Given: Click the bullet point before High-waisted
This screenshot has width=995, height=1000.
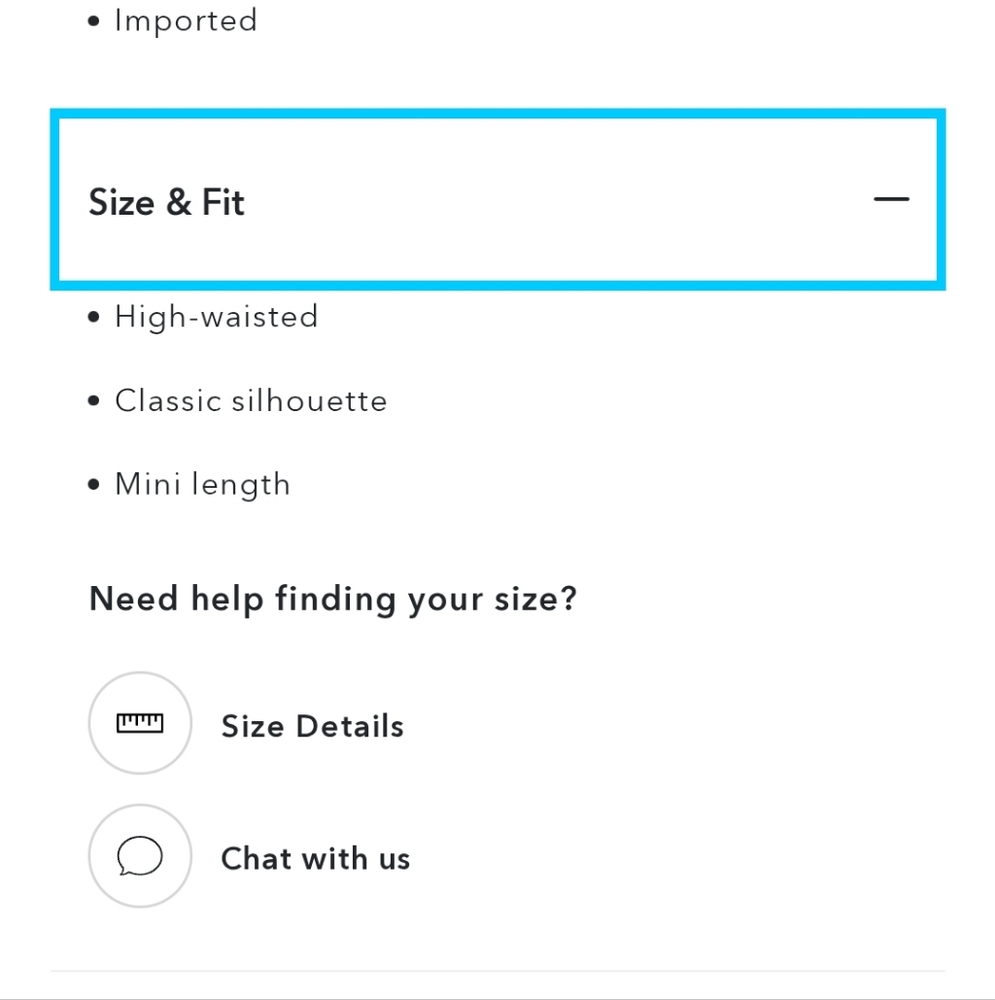Looking at the screenshot, I should tap(94, 318).
